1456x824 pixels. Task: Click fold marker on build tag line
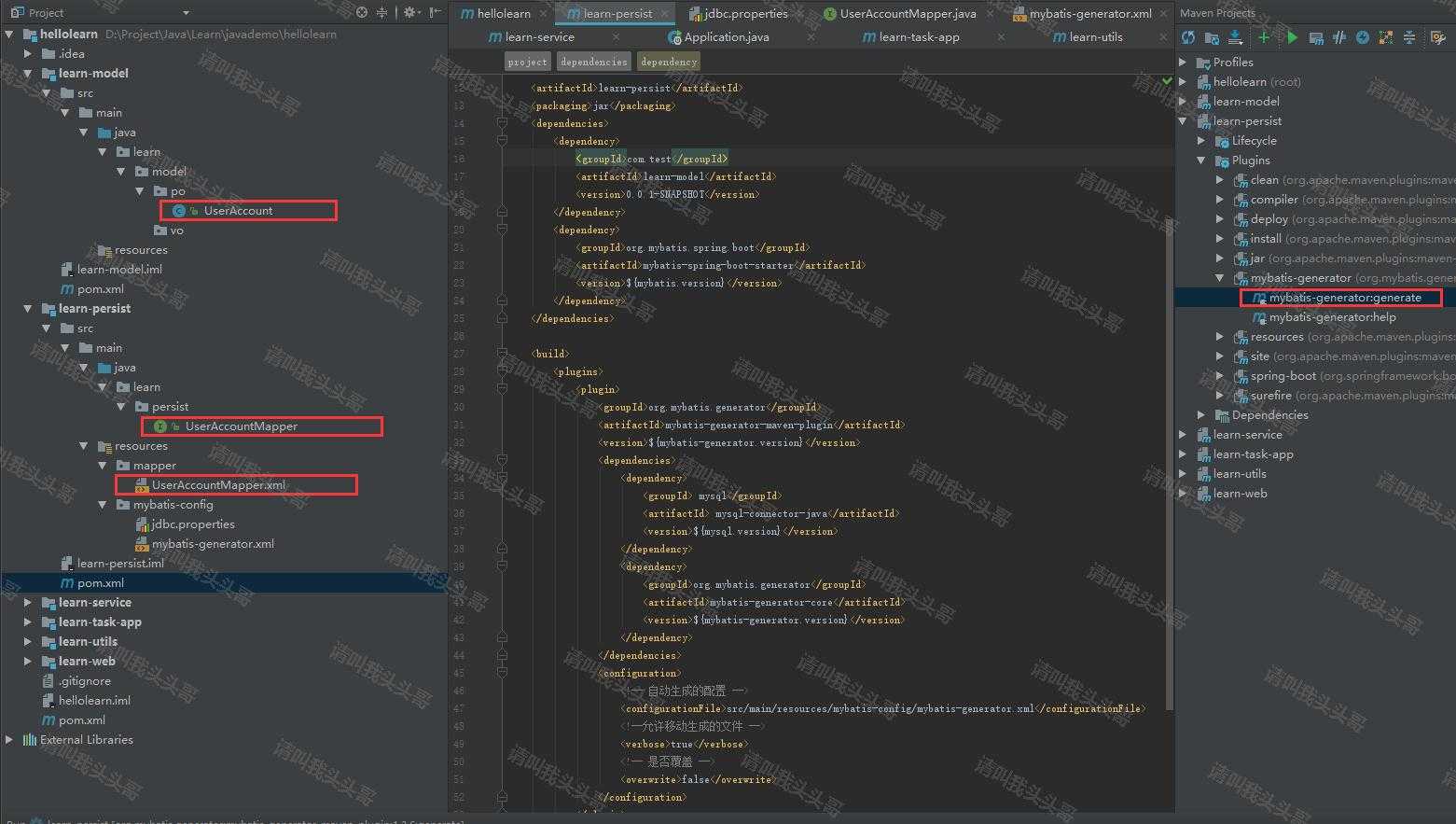tap(502, 354)
